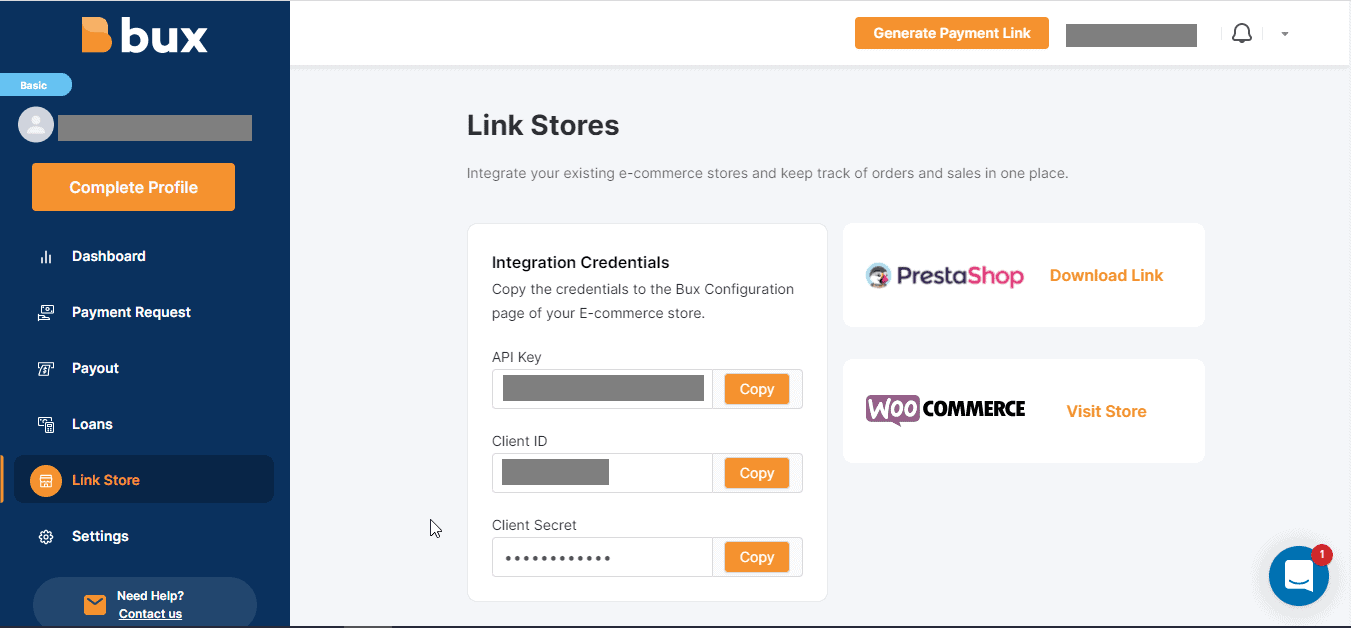Image resolution: width=1351 pixels, height=628 pixels.
Task: Open the Dashboard menu item
Action: pos(109,257)
